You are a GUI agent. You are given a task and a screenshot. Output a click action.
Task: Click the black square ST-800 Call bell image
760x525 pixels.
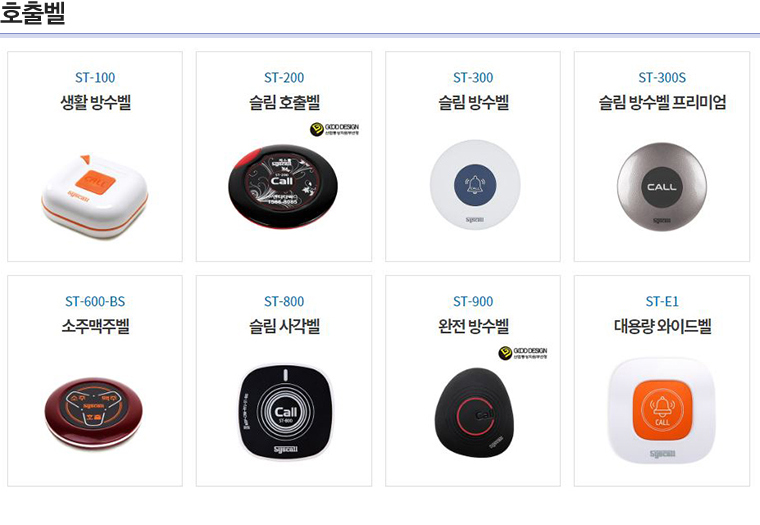click(285, 412)
